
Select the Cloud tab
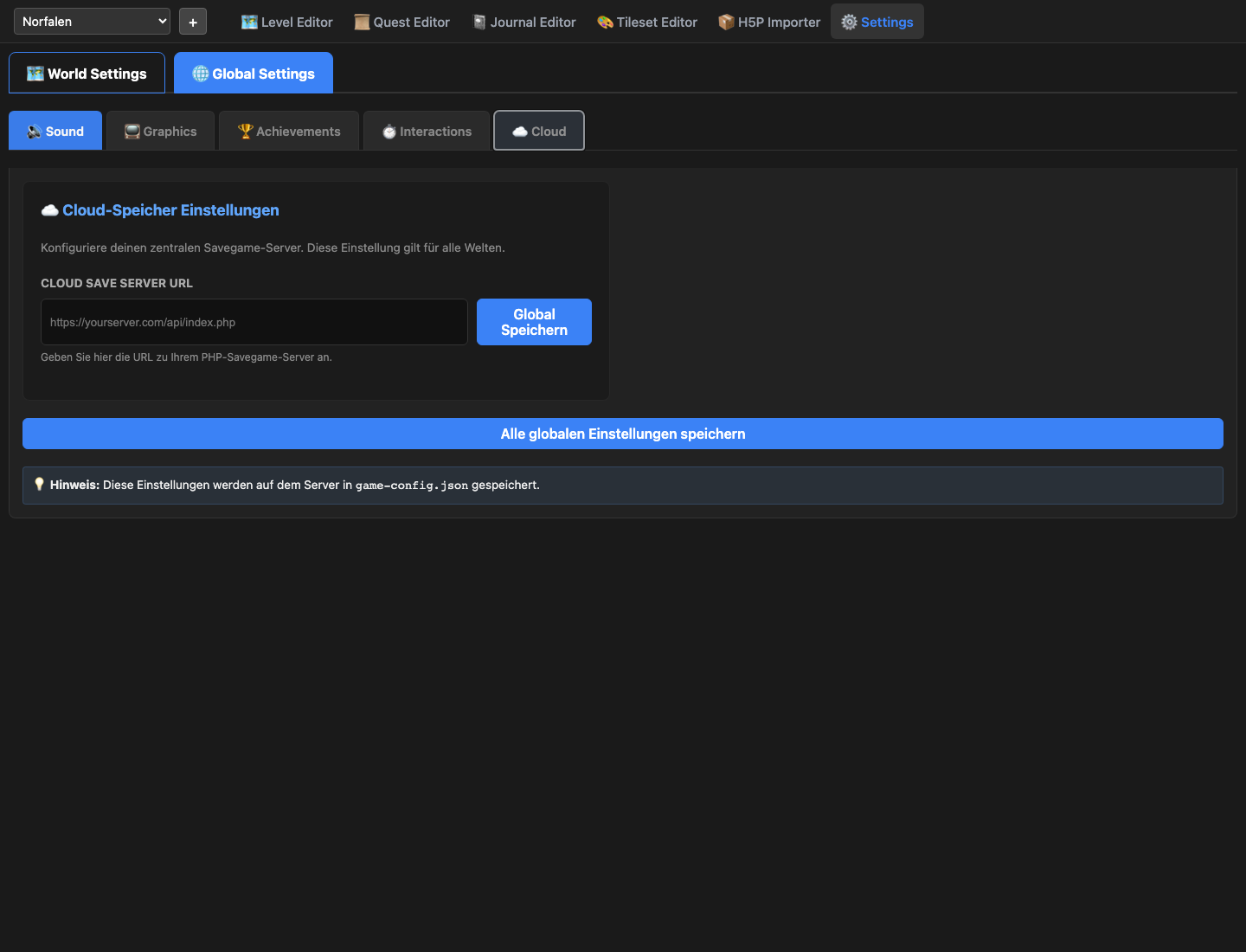tap(539, 132)
